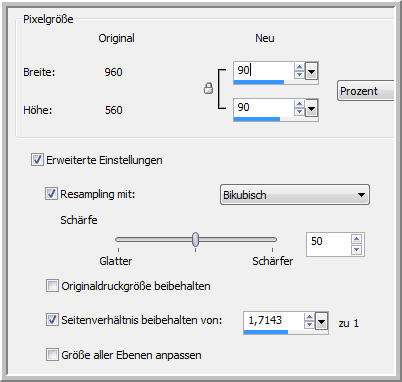Decrease sharpness value with down arrow
This screenshot has width=402, height=382.
[x=356, y=250]
